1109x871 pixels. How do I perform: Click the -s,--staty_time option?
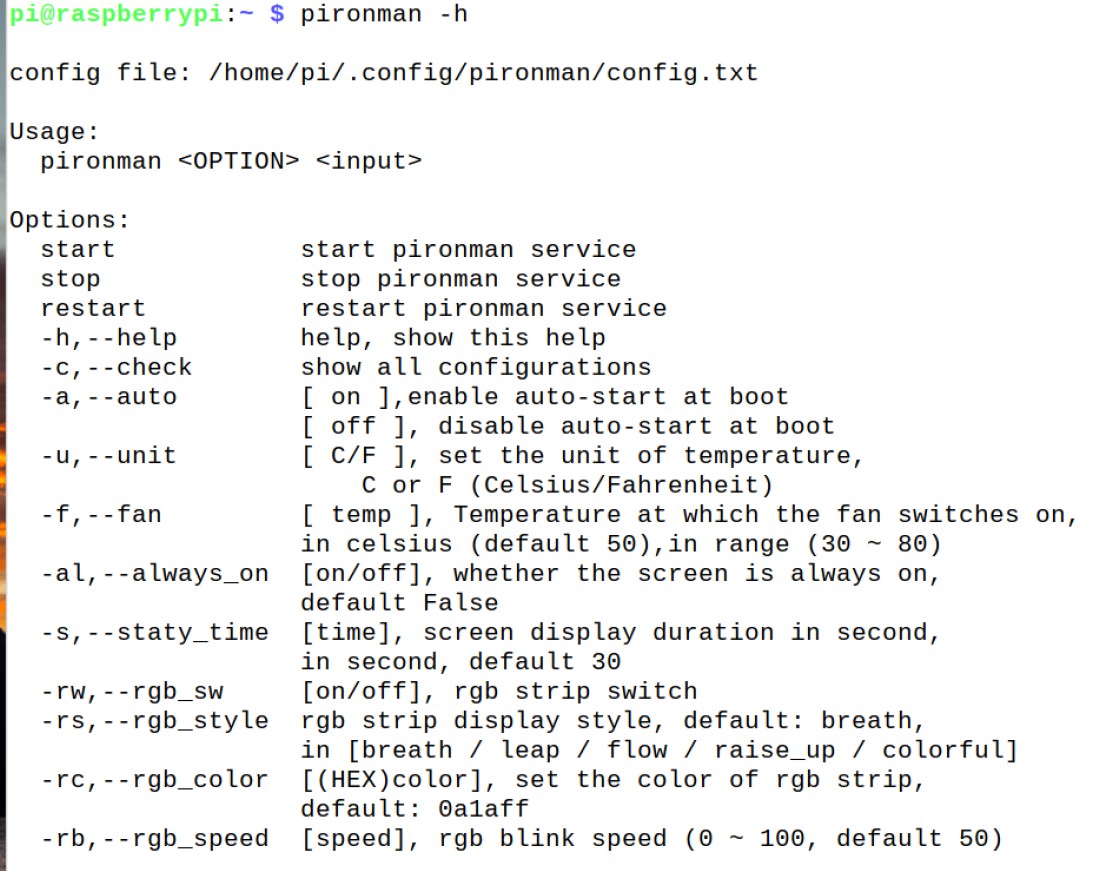[x=154, y=633]
